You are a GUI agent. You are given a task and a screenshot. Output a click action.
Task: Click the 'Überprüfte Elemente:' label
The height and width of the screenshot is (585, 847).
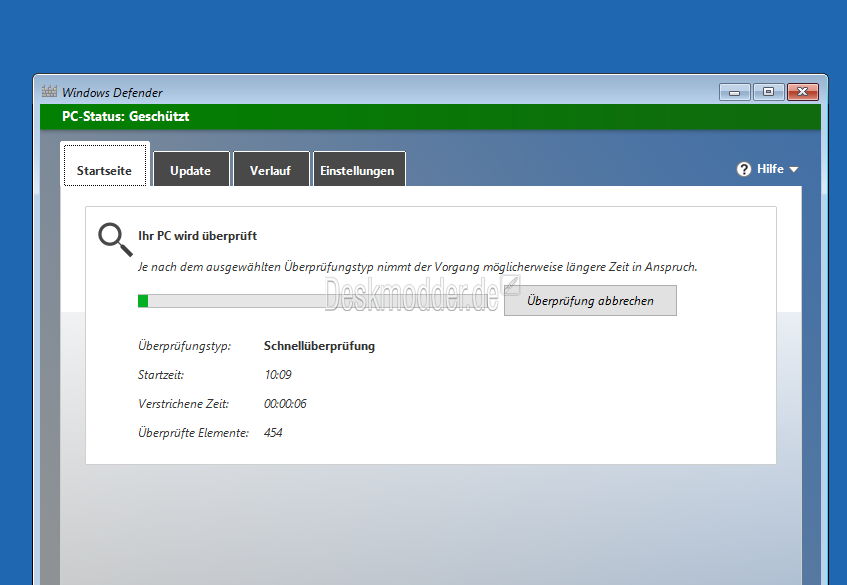pyautogui.click(x=193, y=433)
